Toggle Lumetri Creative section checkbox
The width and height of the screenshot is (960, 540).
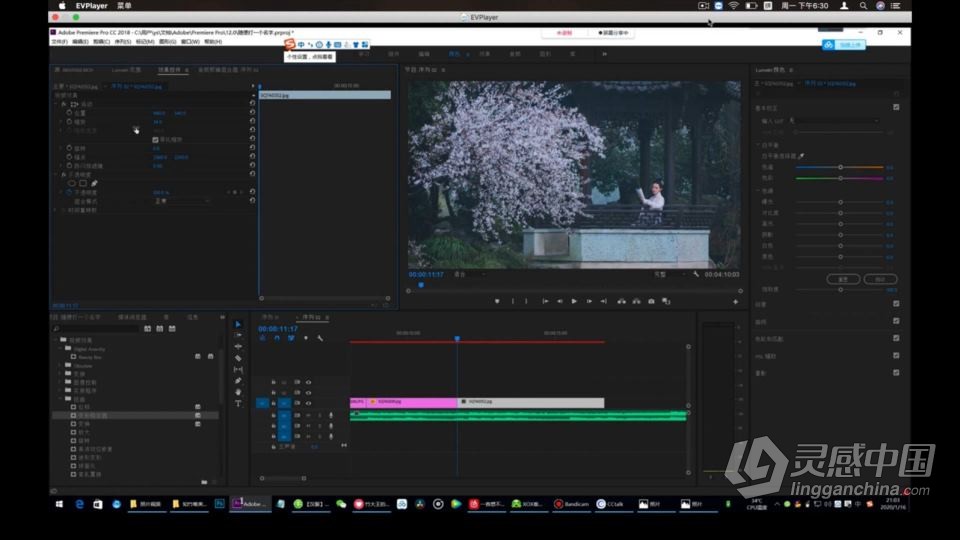[x=896, y=304]
